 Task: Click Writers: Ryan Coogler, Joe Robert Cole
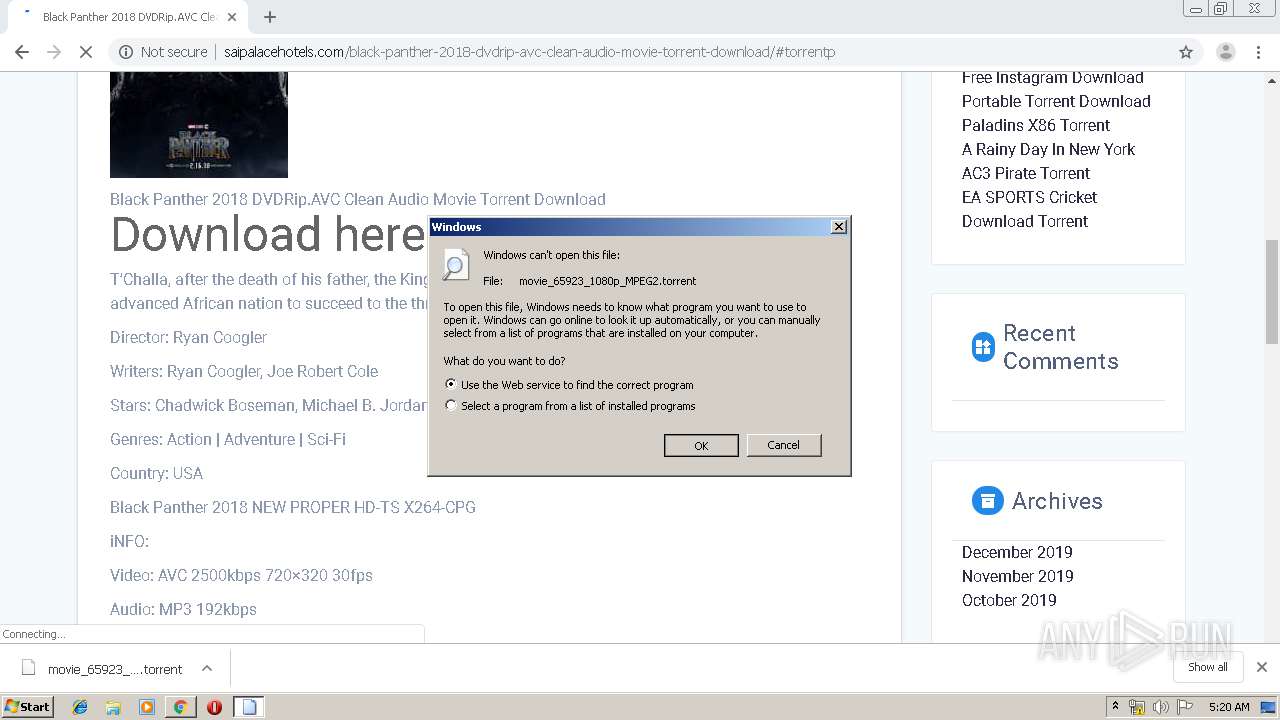click(244, 371)
